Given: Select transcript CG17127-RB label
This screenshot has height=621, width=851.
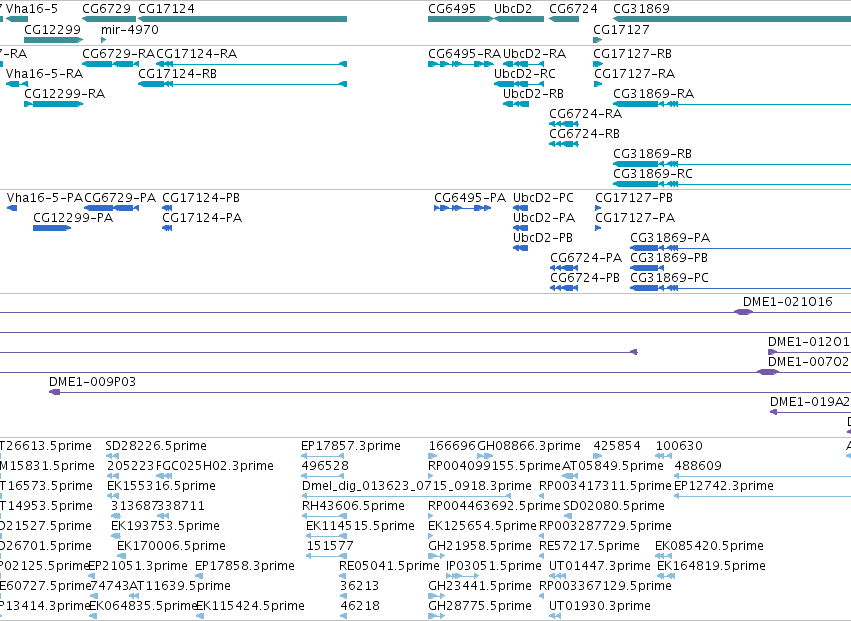Looking at the screenshot, I should coord(632,54).
